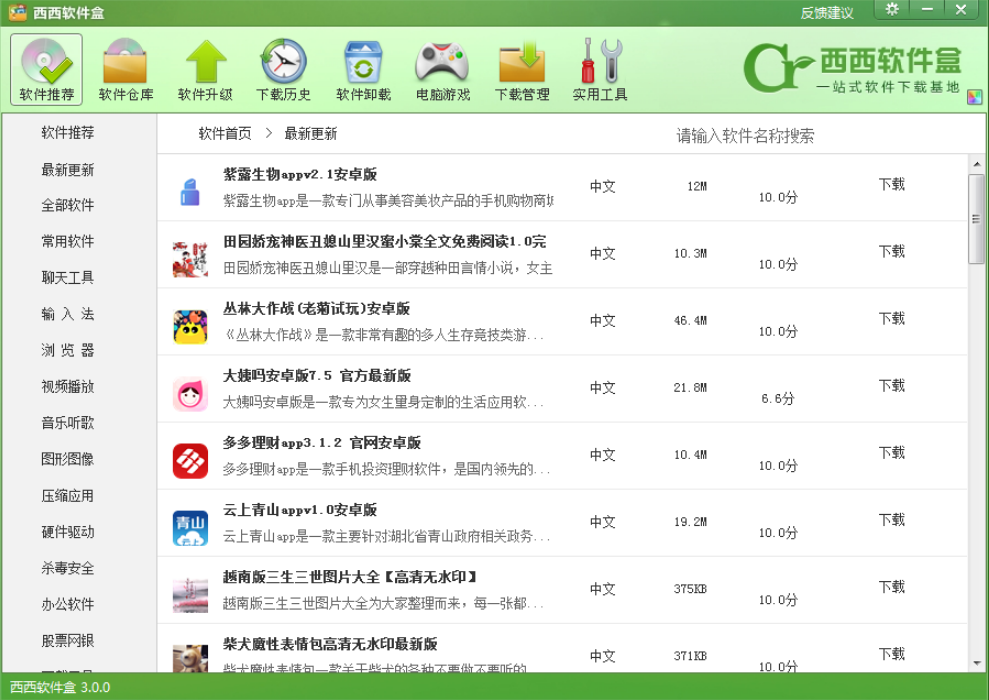This screenshot has width=989, height=700.
Task: Click 西西软件盒 logo
Action: [853, 67]
